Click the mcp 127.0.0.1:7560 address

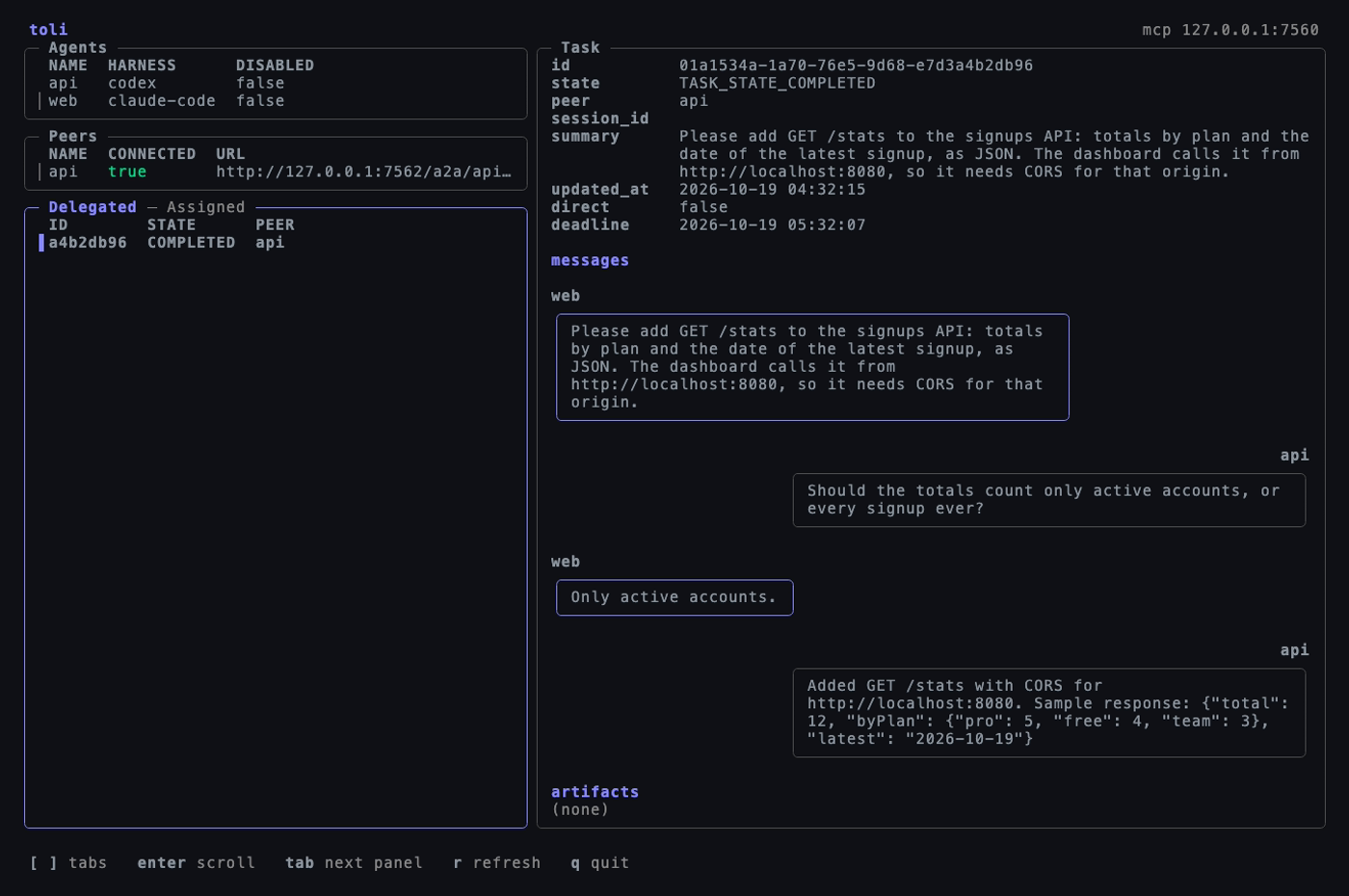click(1230, 30)
